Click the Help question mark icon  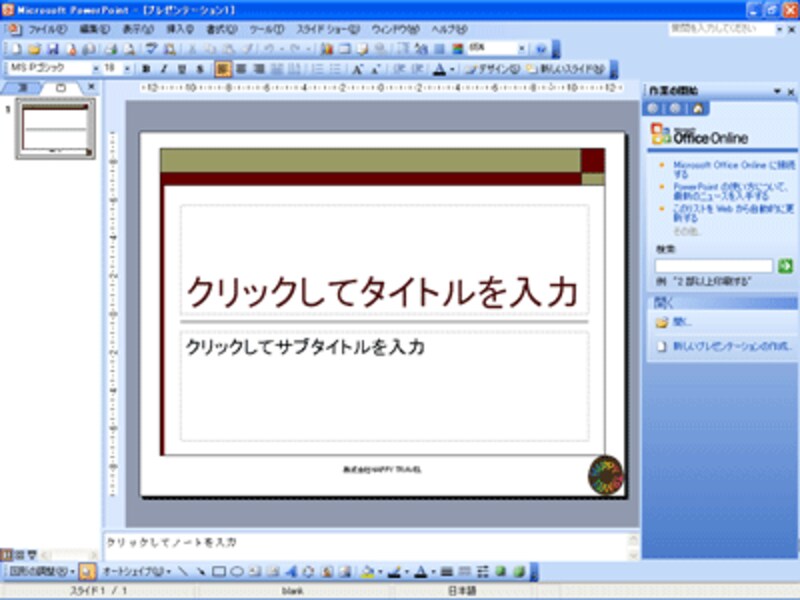point(541,49)
